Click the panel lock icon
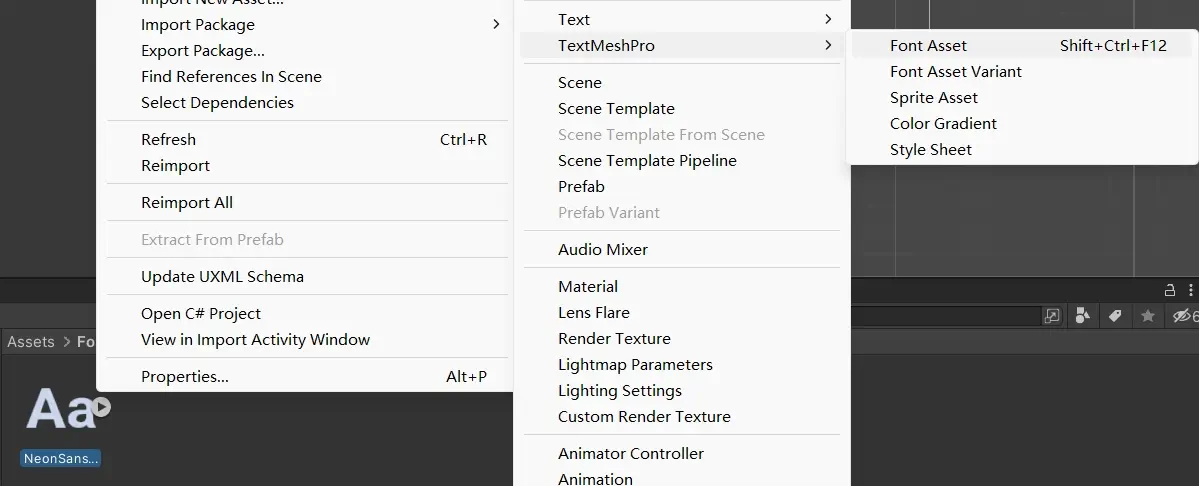 pos(1169,290)
